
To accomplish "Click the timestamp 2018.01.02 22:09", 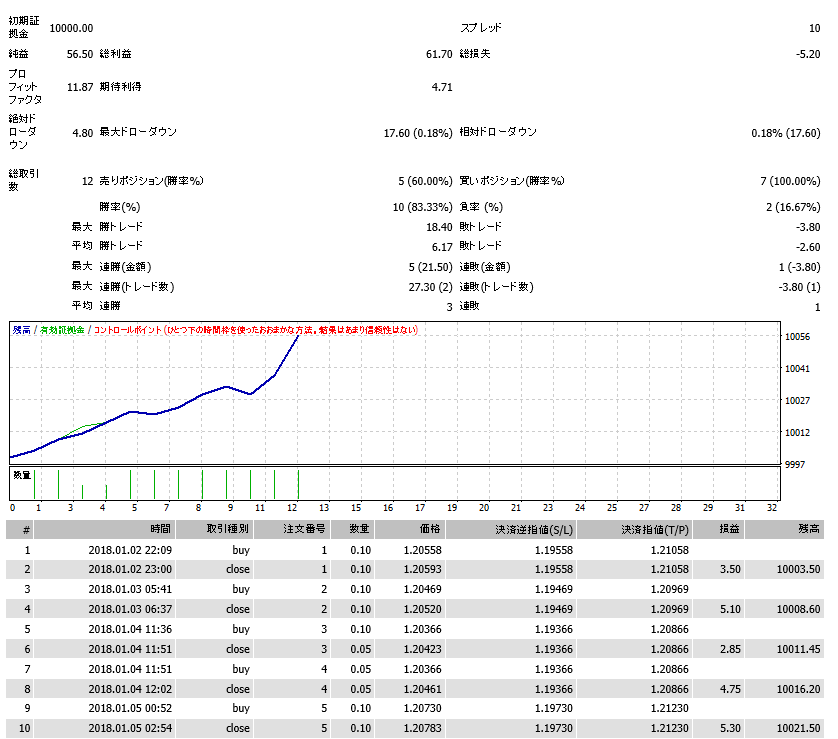I will [130, 550].
